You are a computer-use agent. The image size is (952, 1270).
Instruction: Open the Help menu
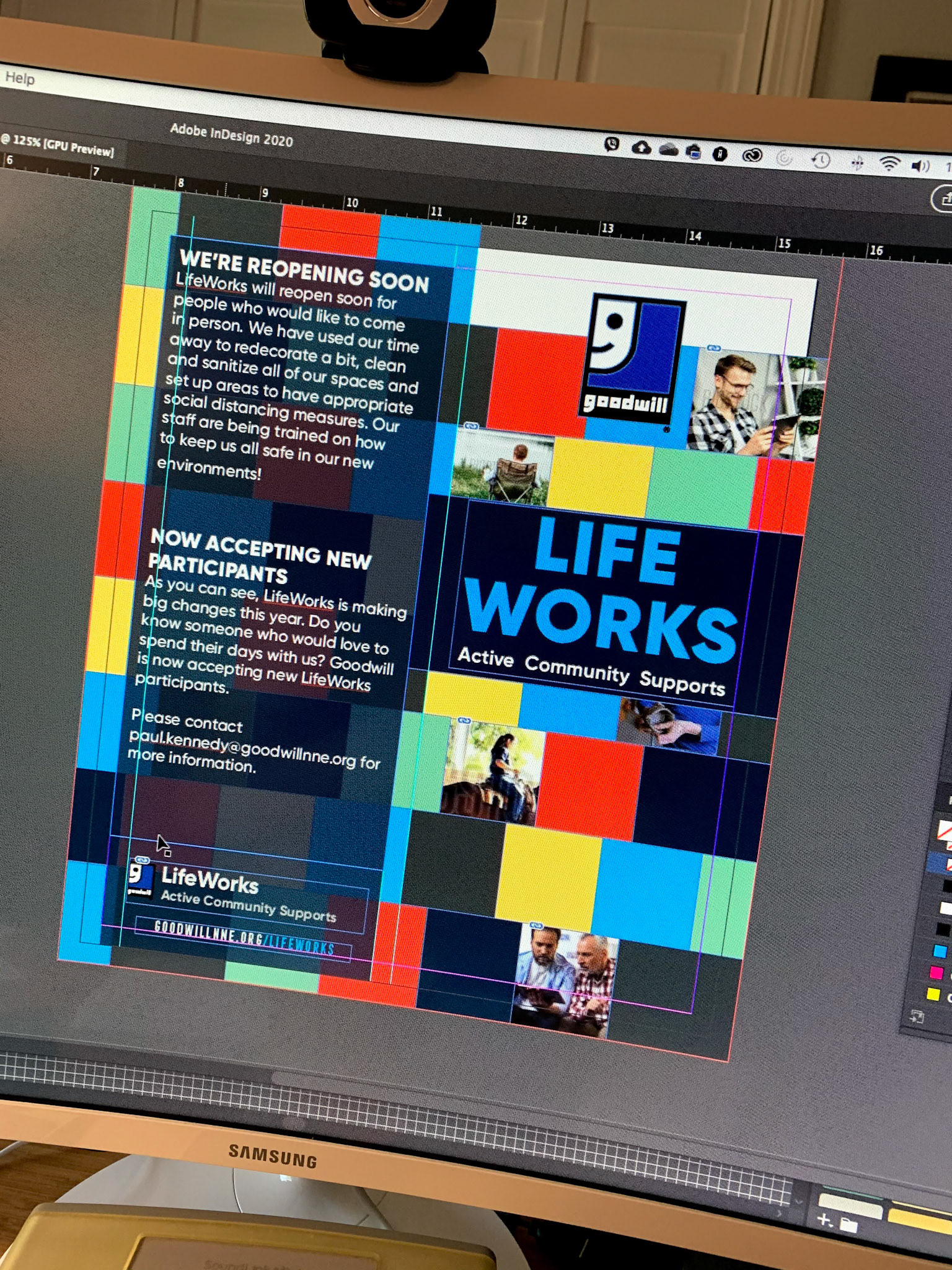click(20, 78)
